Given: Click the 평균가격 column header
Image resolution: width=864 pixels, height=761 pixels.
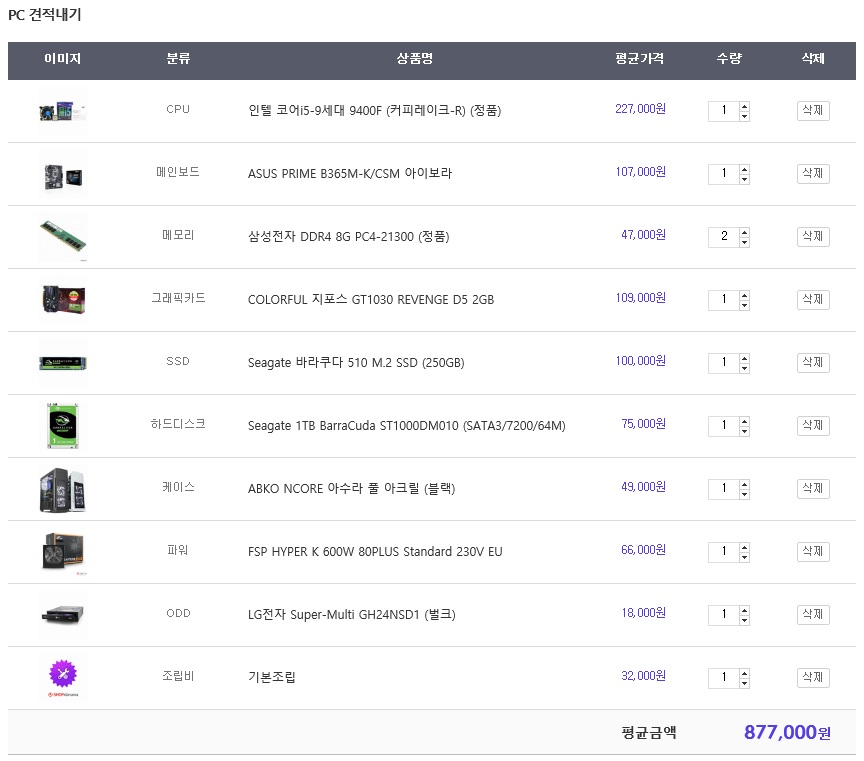Looking at the screenshot, I should click(x=640, y=58).
